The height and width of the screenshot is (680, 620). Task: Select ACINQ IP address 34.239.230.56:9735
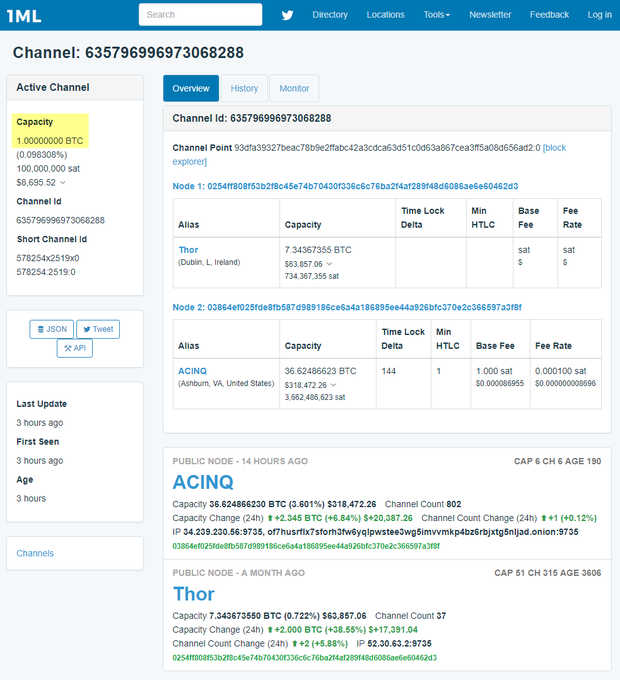coord(223,532)
